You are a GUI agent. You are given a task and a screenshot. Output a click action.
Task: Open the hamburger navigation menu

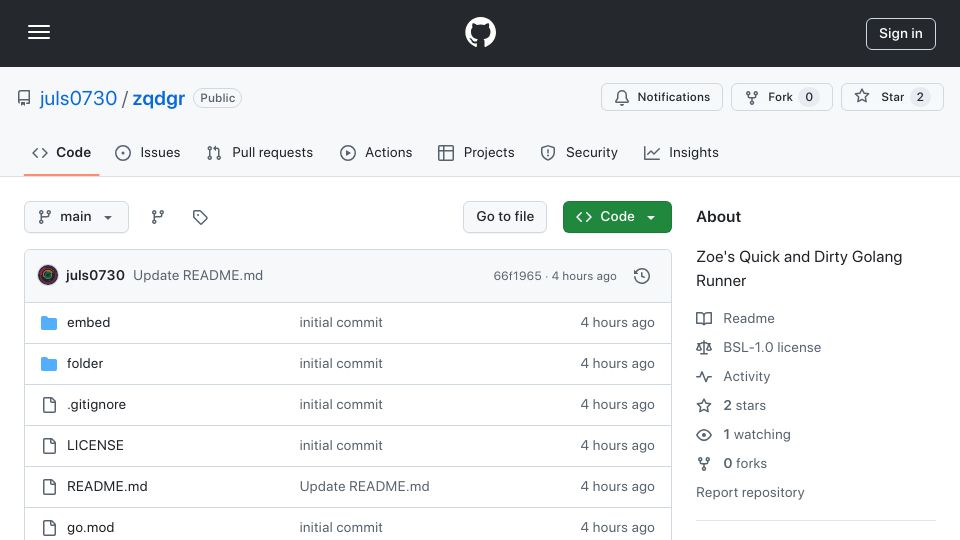click(x=39, y=32)
